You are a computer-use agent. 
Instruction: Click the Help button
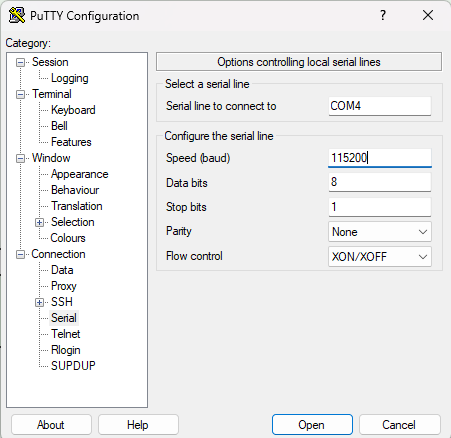pos(138,425)
